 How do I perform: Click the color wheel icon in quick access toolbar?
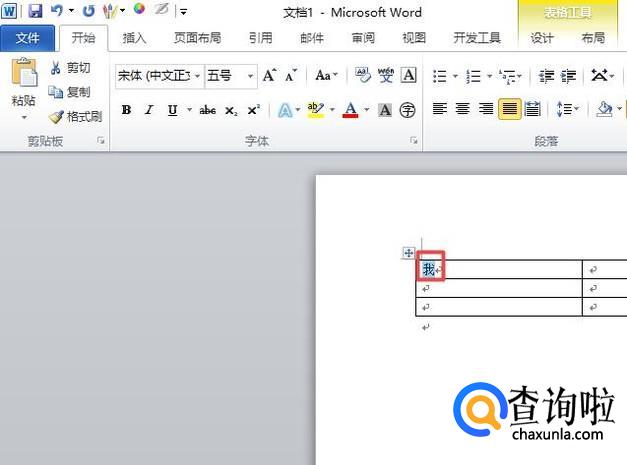(139, 9)
